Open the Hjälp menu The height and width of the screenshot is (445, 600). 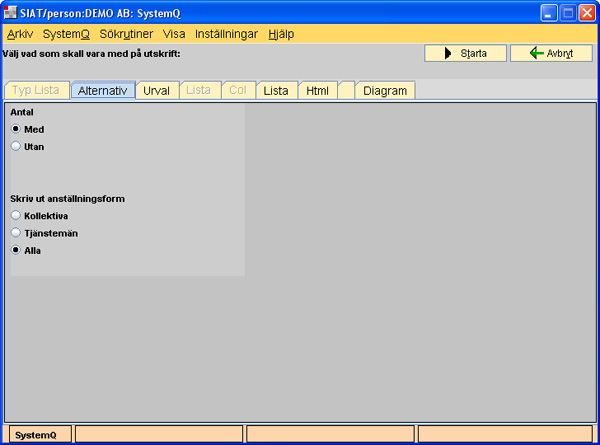[x=281, y=33]
